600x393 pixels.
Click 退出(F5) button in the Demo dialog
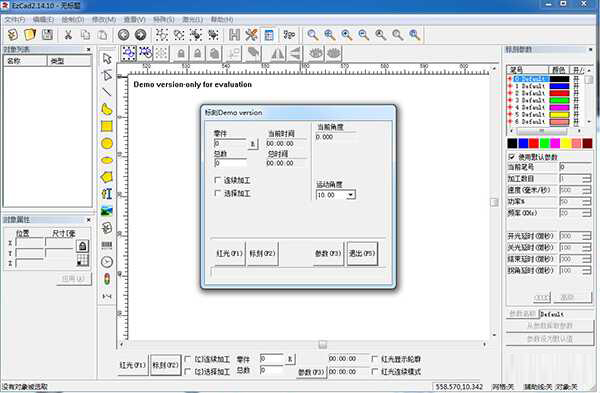[362, 253]
